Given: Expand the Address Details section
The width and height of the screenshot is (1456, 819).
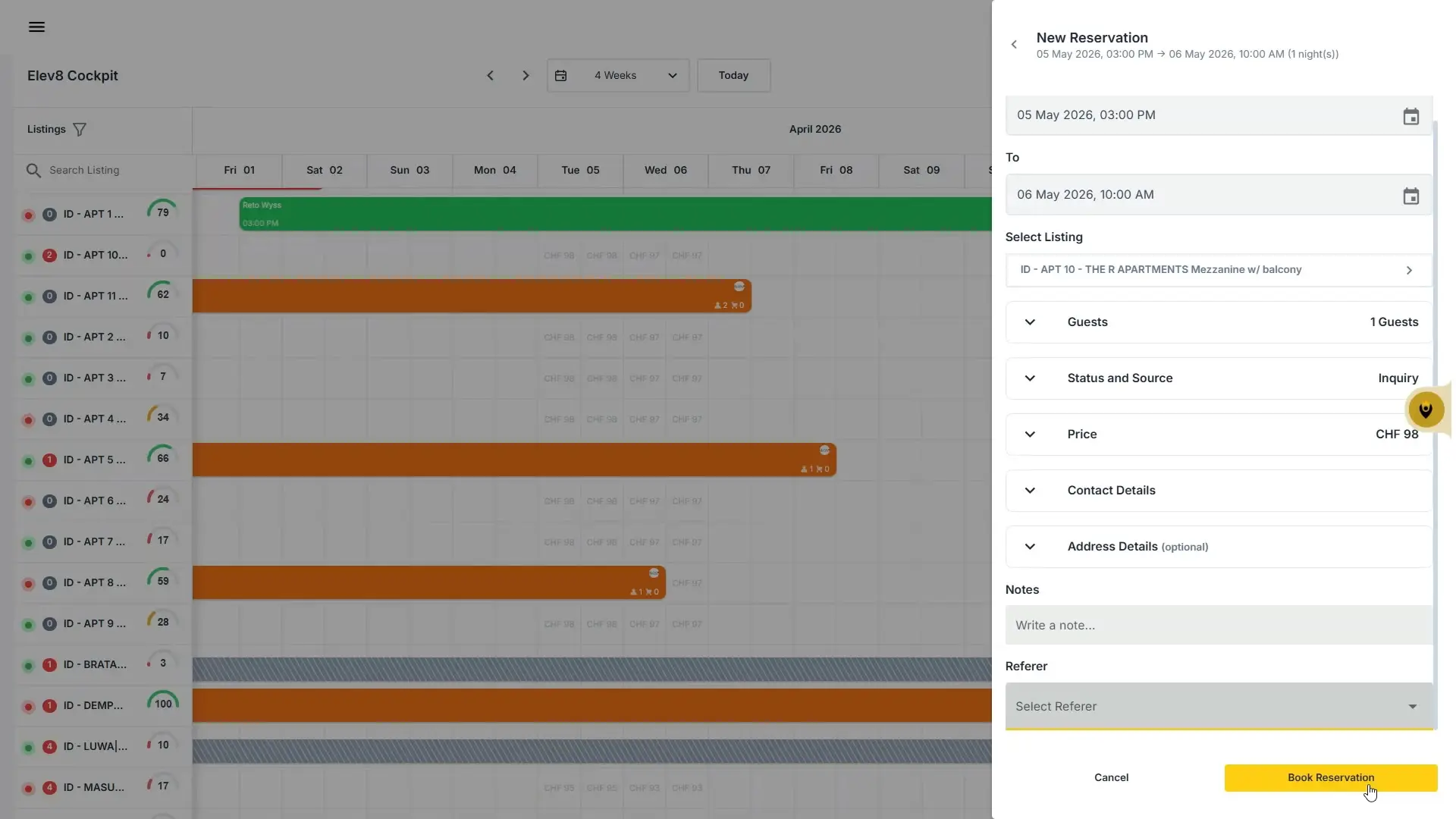Looking at the screenshot, I should [x=1218, y=547].
